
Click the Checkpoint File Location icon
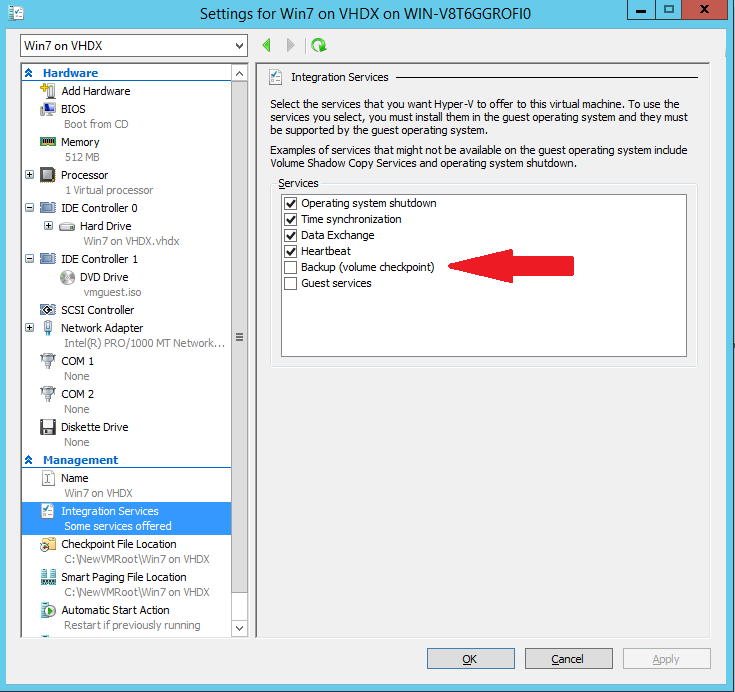pyautogui.click(x=48, y=544)
